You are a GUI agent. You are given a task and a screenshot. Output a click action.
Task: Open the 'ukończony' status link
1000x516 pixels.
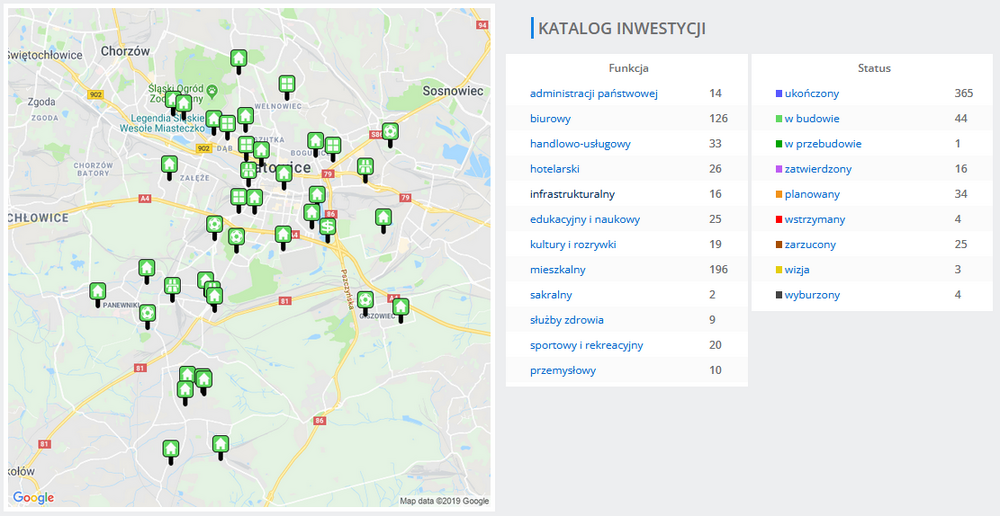[x=811, y=93]
